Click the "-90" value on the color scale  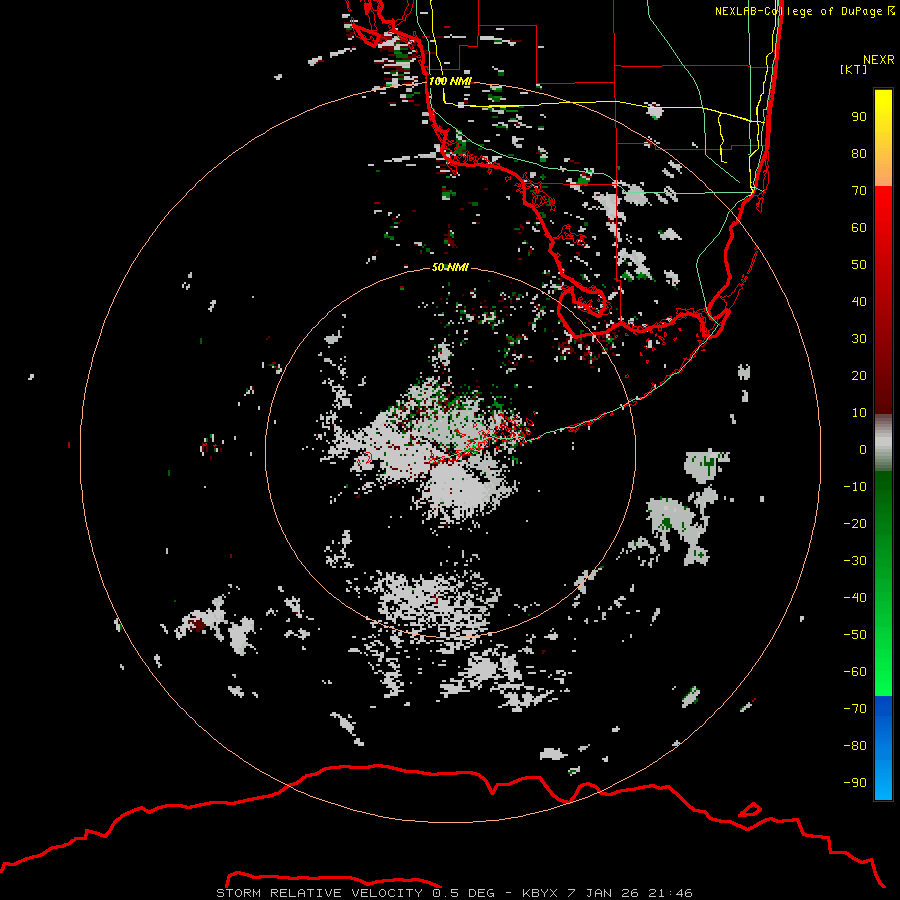click(x=855, y=783)
